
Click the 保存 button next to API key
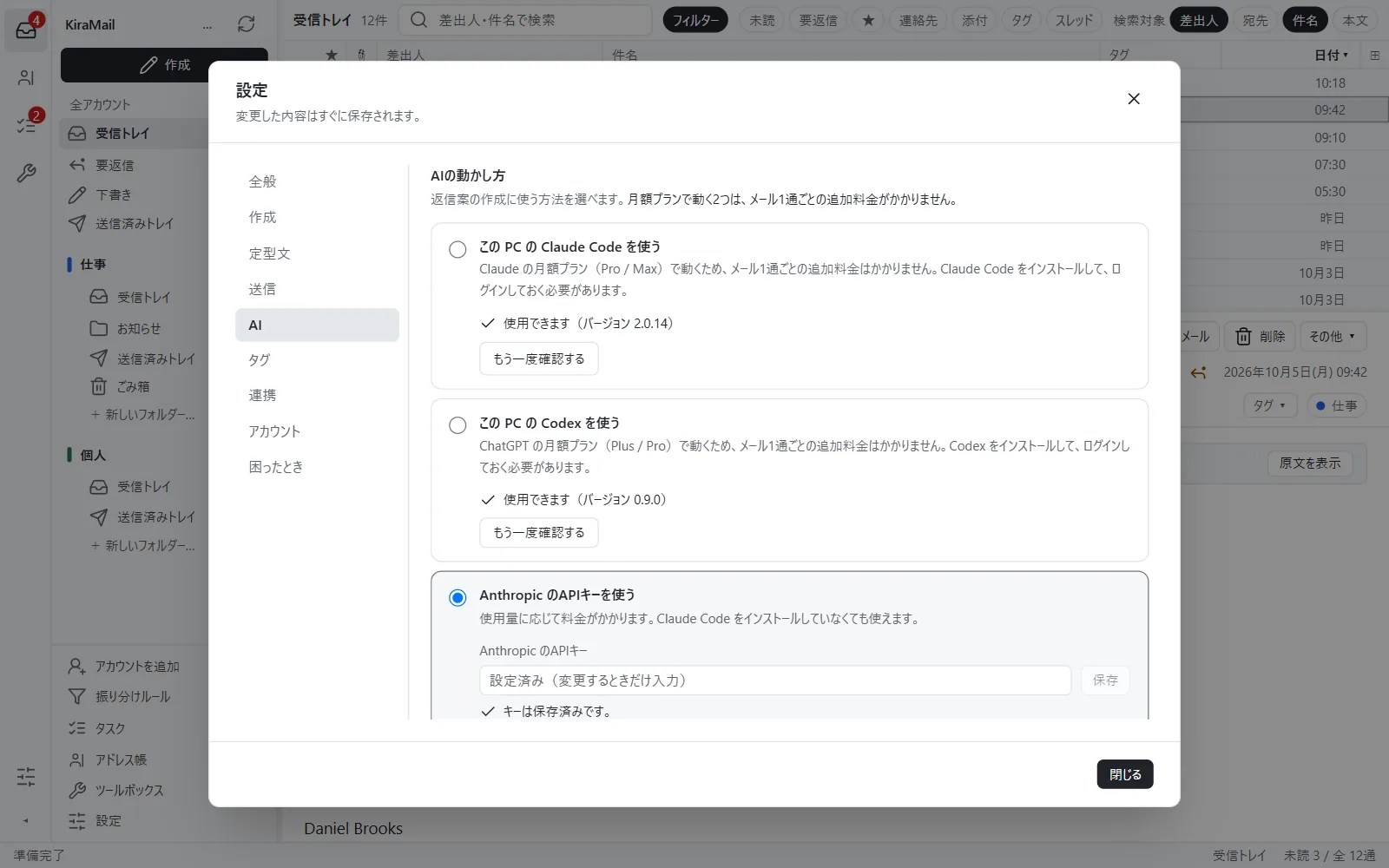pos(1105,681)
